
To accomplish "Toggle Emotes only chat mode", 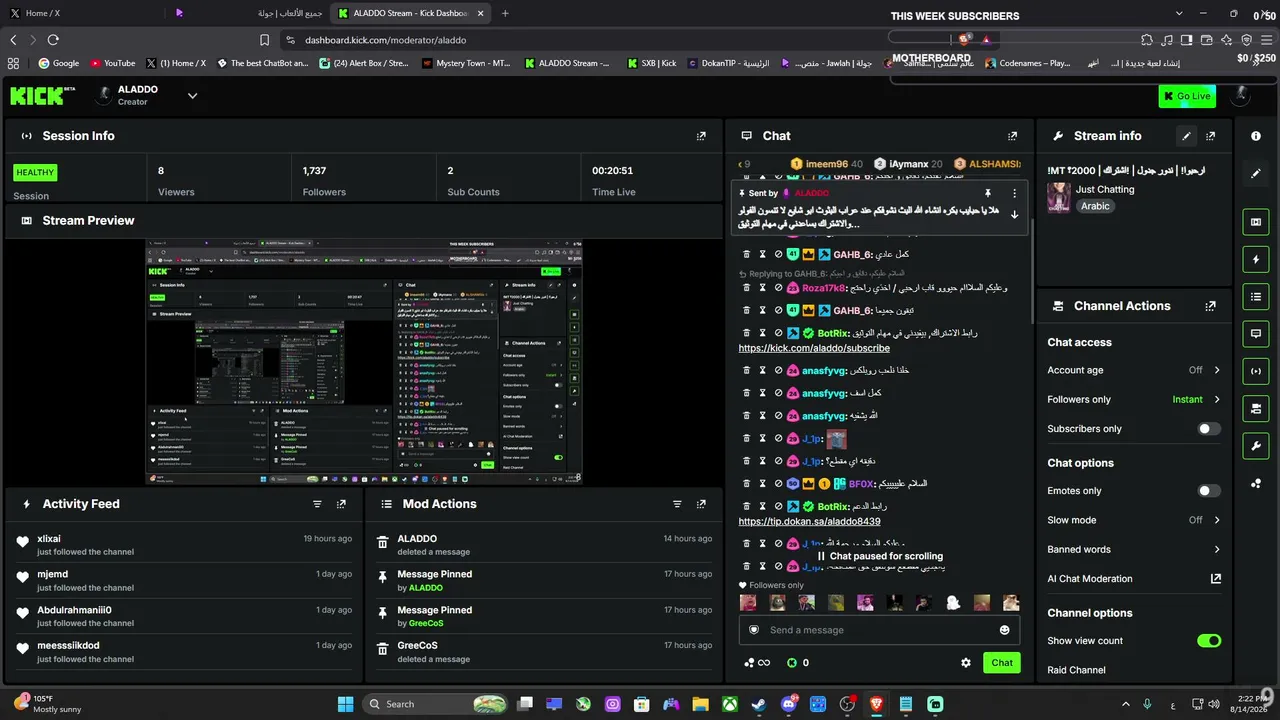I will click(x=1209, y=491).
